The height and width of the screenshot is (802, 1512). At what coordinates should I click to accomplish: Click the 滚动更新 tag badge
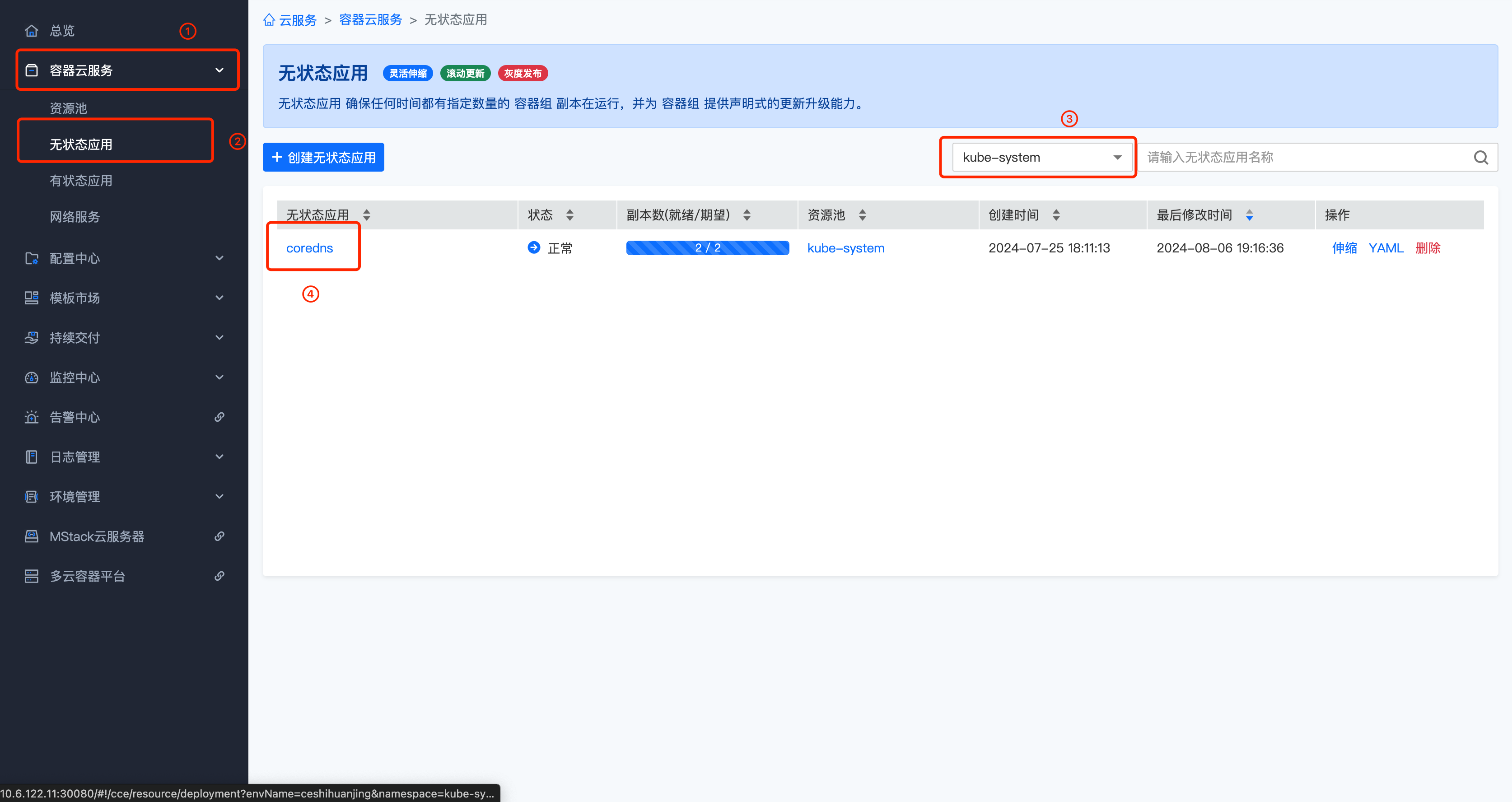click(x=466, y=74)
